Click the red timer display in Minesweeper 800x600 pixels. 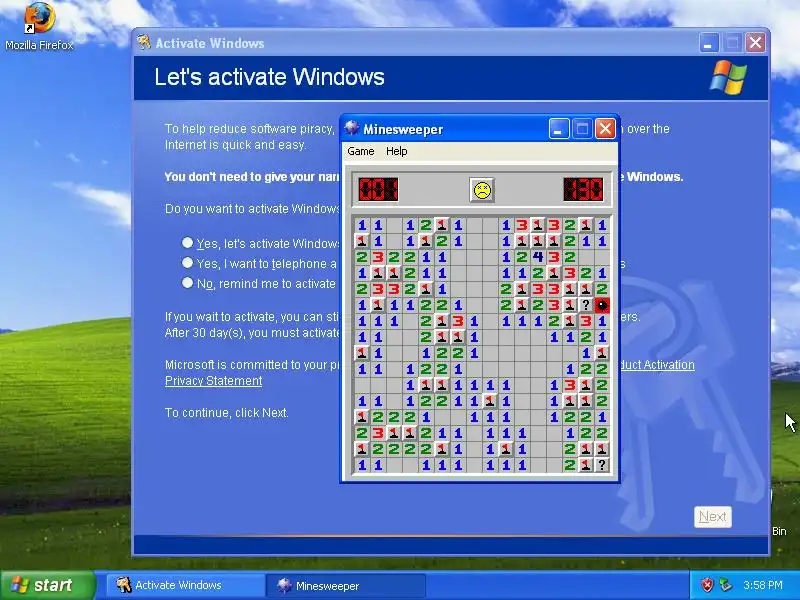tap(583, 189)
